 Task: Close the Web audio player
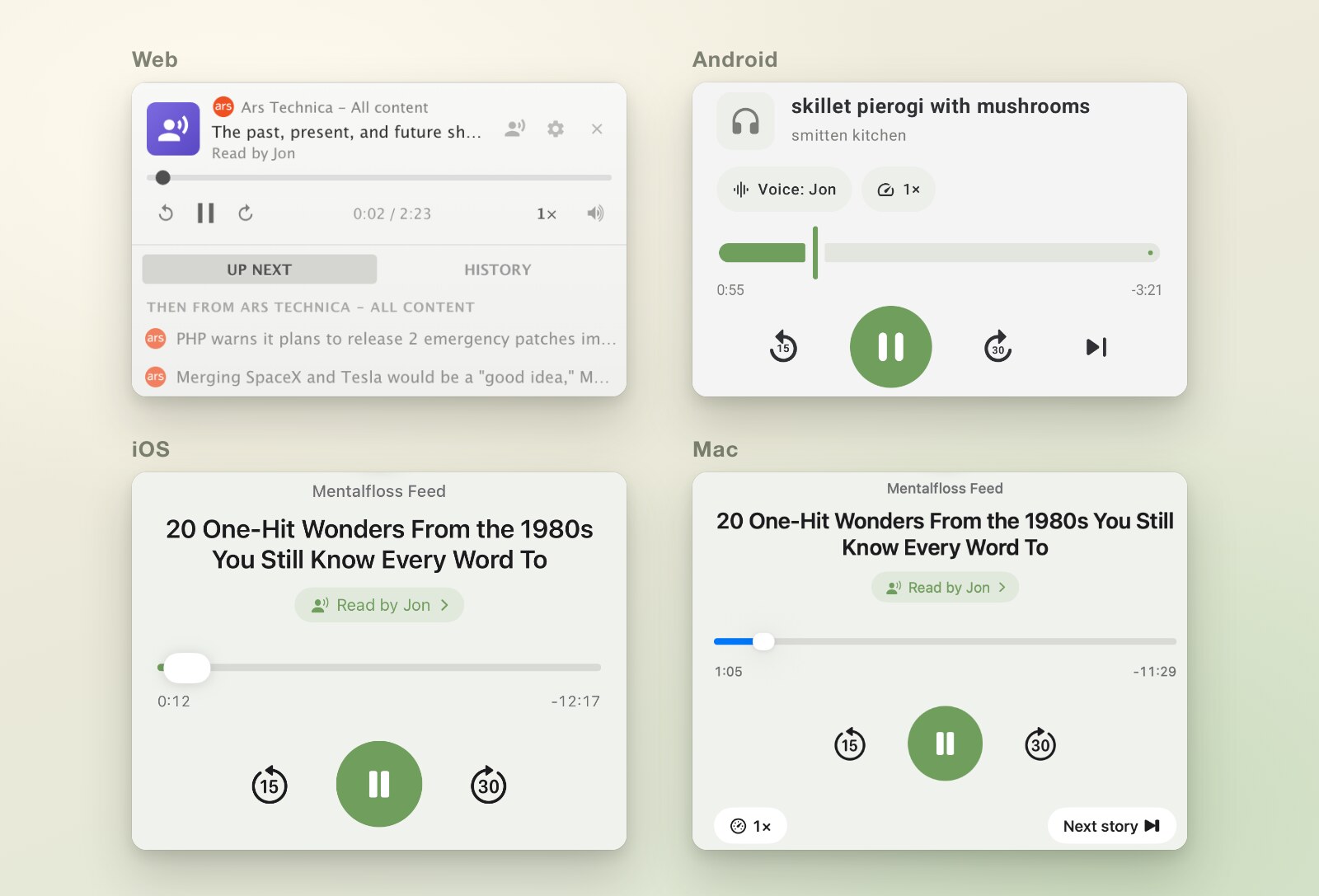(597, 129)
